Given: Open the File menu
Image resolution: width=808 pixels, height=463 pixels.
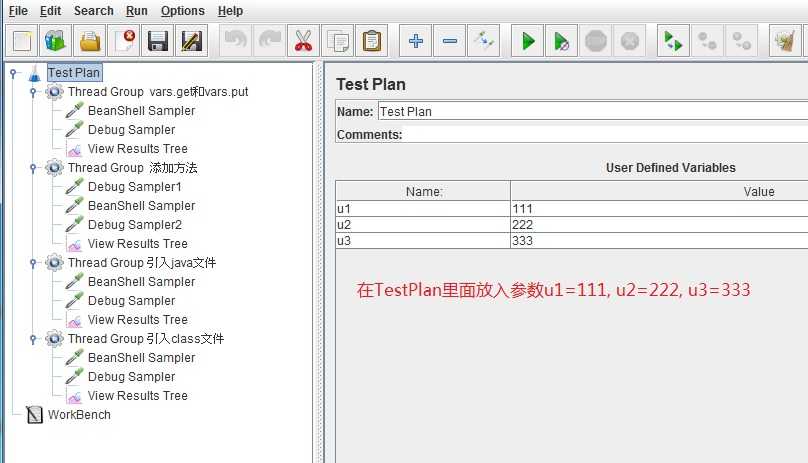Looking at the screenshot, I should 18,11.
